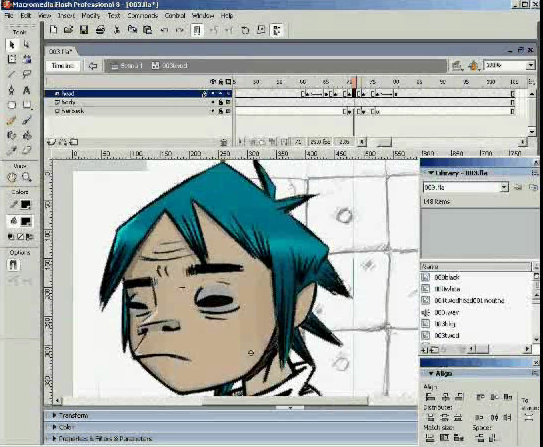Activate the Hand tool

pyautogui.click(x=12, y=178)
